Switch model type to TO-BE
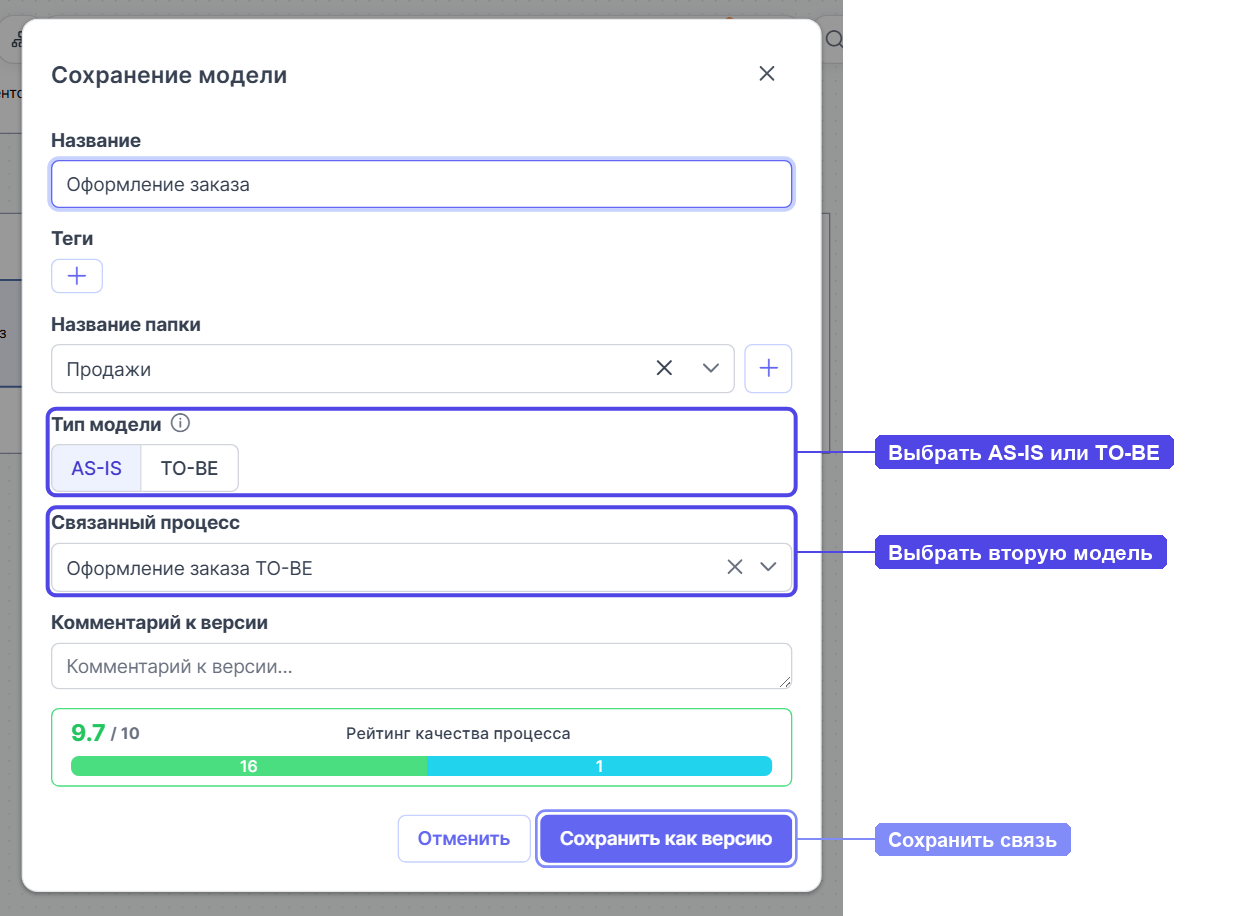 190,468
